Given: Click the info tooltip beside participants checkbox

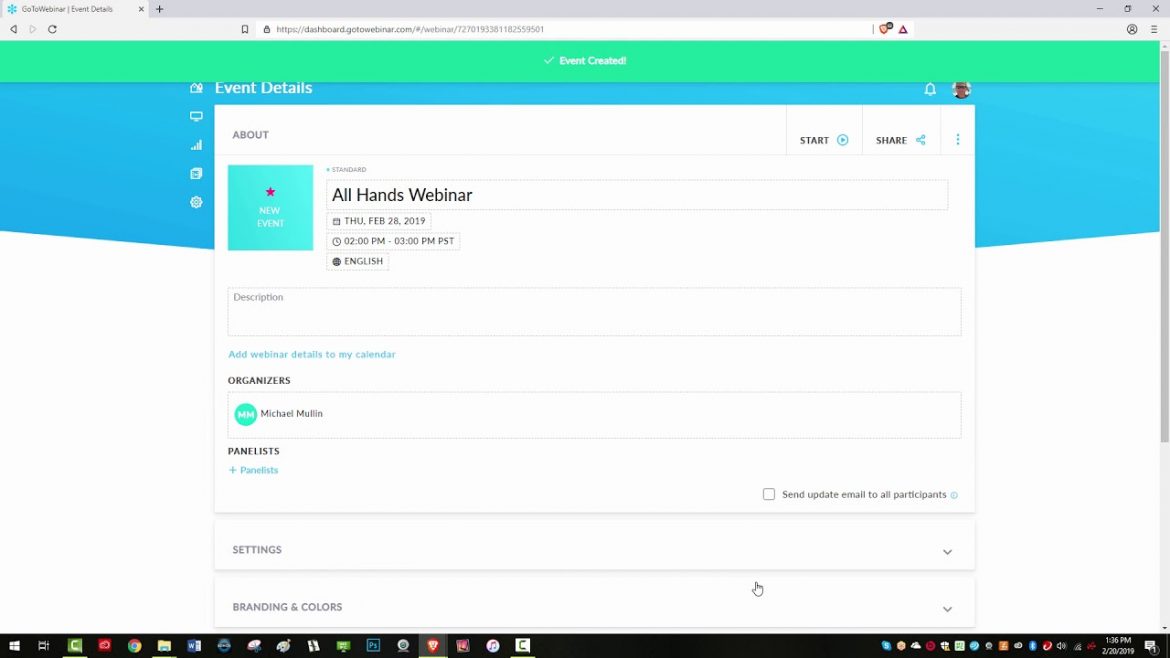Looking at the screenshot, I should (x=954, y=494).
